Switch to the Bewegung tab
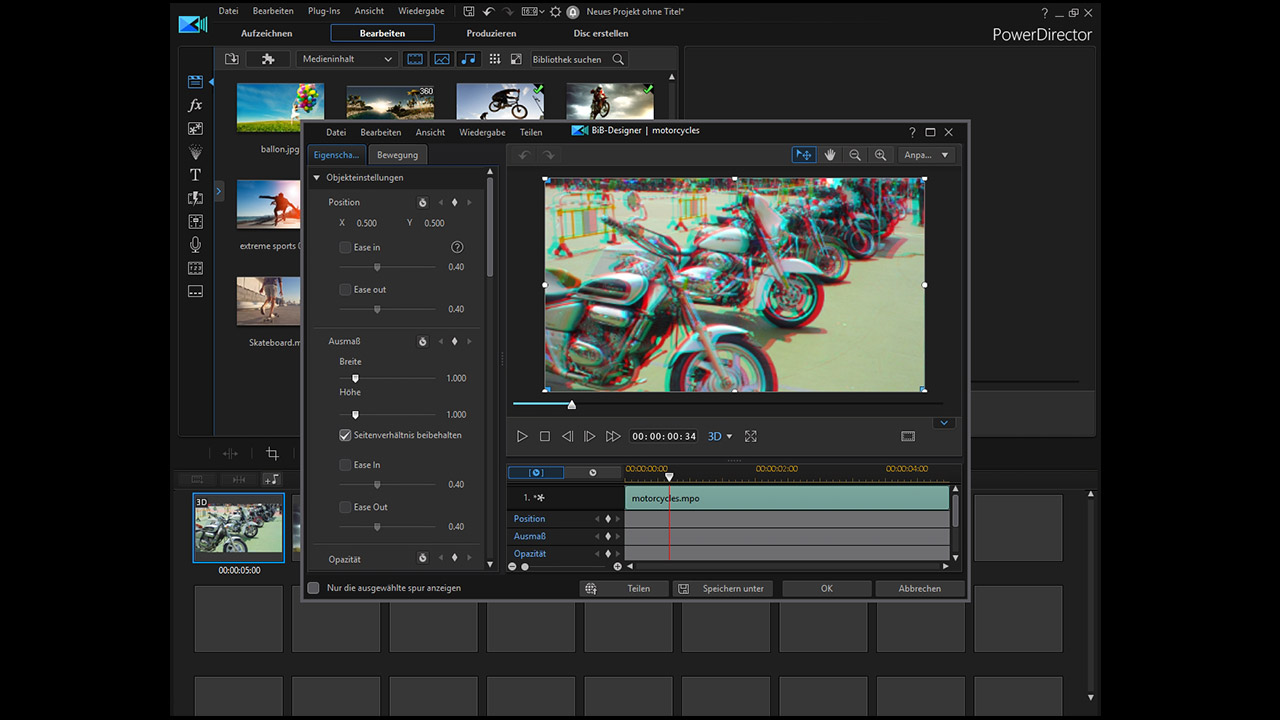The width and height of the screenshot is (1280, 720). click(x=397, y=155)
